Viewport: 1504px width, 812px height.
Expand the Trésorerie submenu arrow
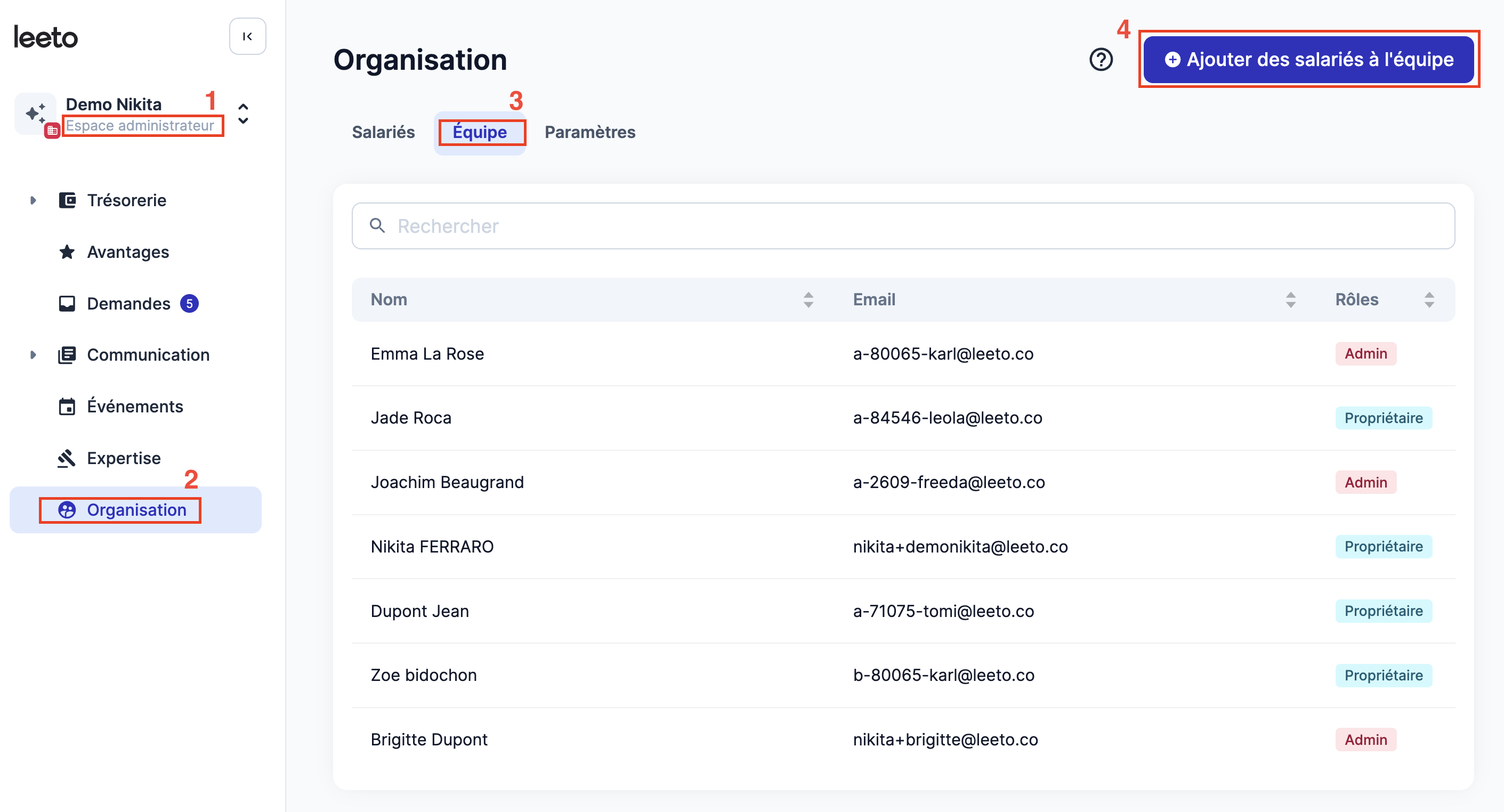click(33, 200)
